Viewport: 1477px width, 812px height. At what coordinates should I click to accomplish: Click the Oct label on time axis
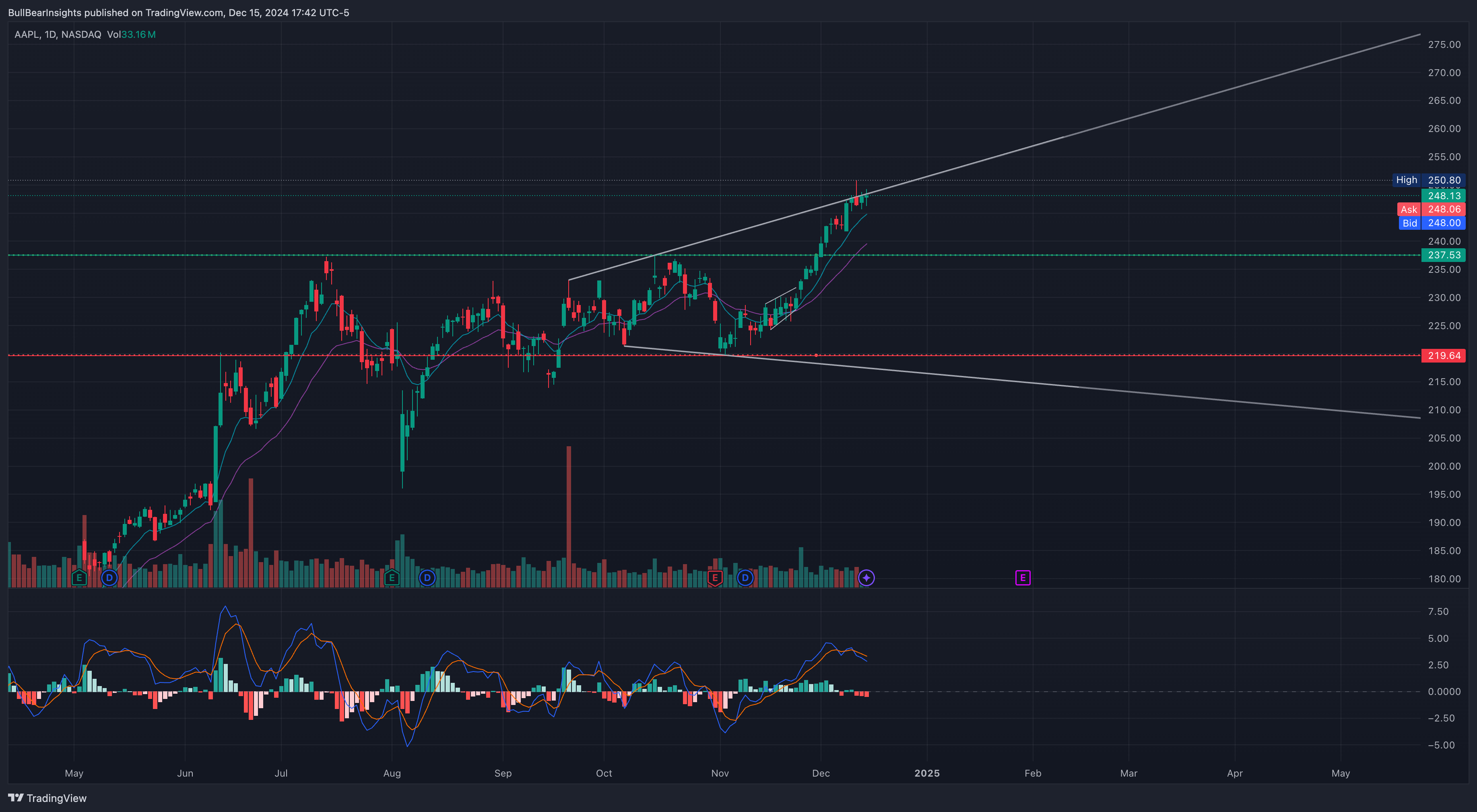(x=604, y=773)
